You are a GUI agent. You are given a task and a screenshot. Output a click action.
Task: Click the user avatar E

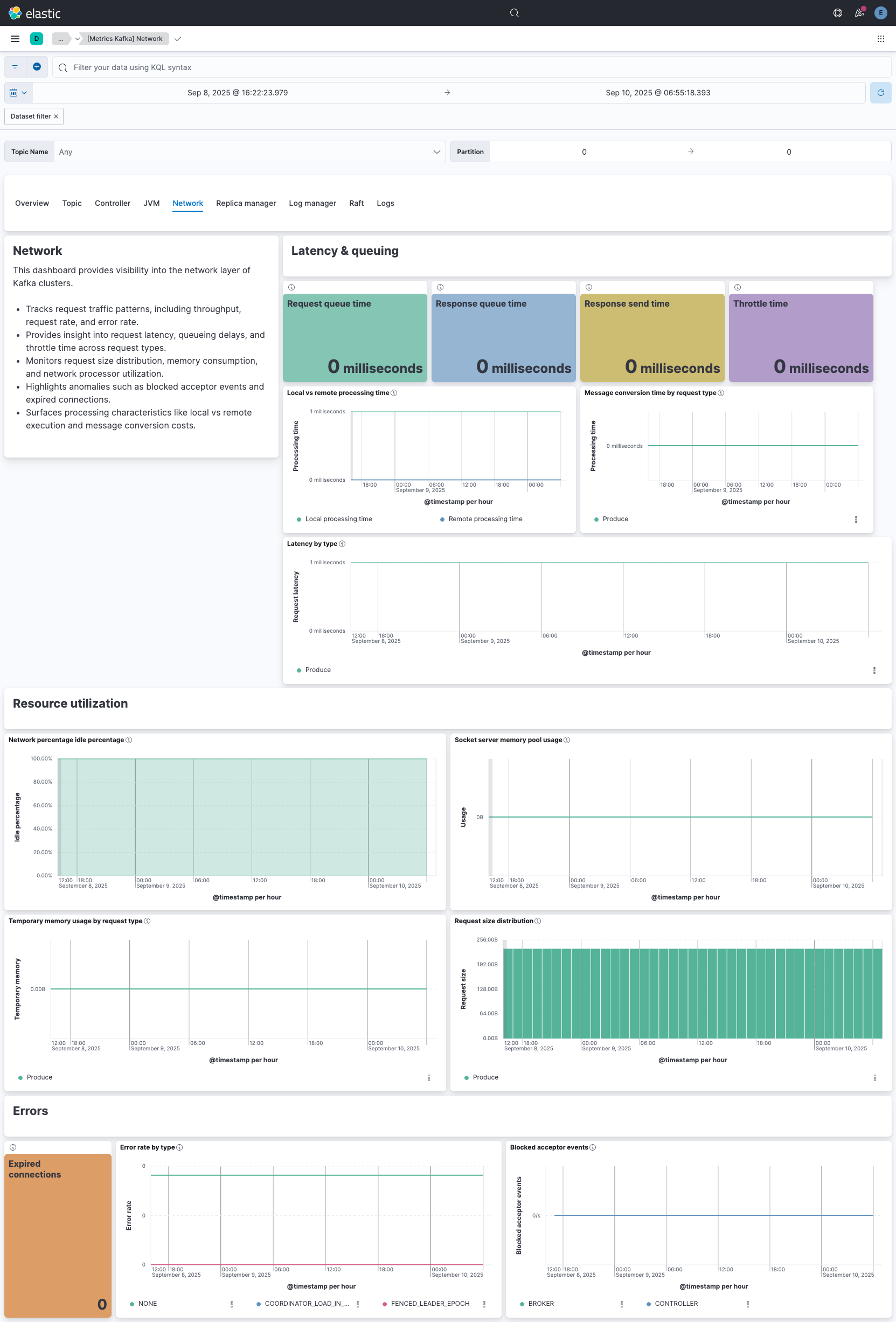click(x=880, y=13)
